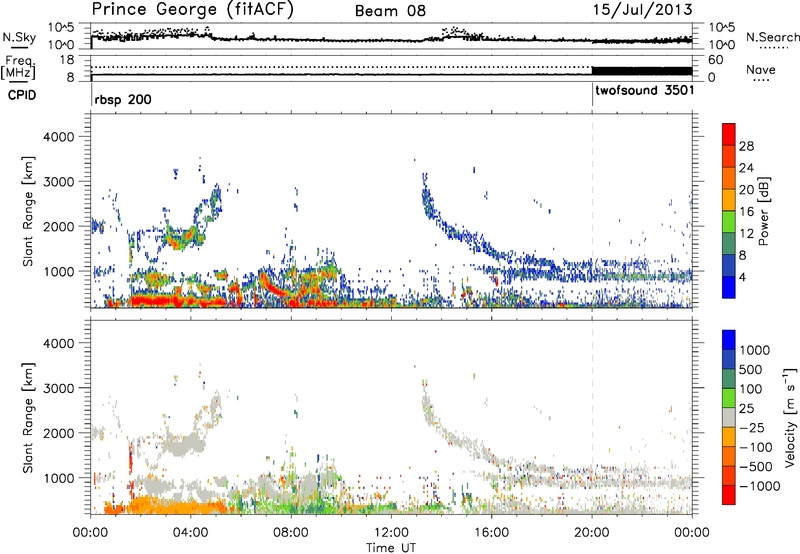Click the 'Velocity [m s-1]' colorbar title
The image size is (800, 554).
point(791,417)
